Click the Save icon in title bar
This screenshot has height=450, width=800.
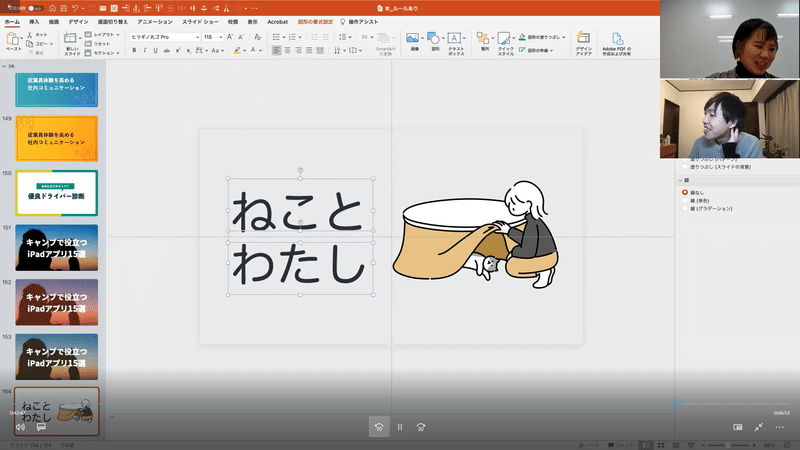coord(64,8)
